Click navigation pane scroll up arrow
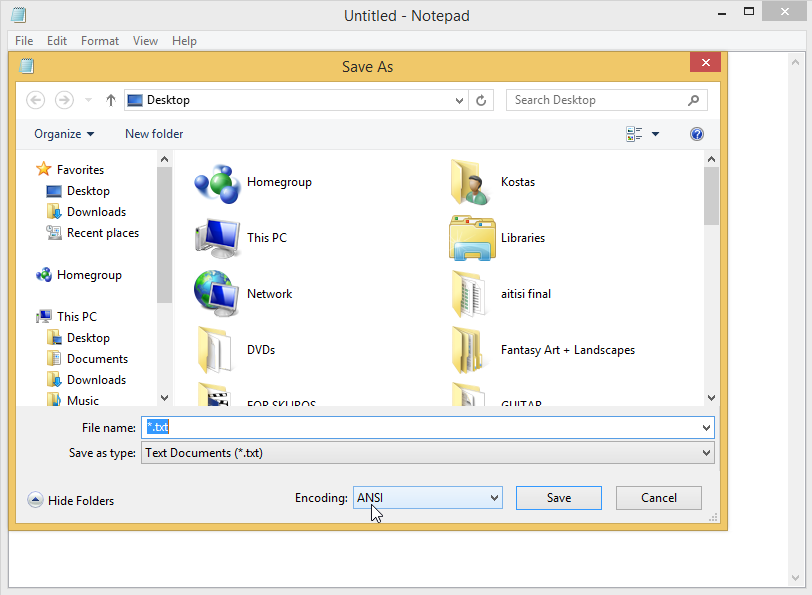Viewport: 812px width, 595px height. 164,159
